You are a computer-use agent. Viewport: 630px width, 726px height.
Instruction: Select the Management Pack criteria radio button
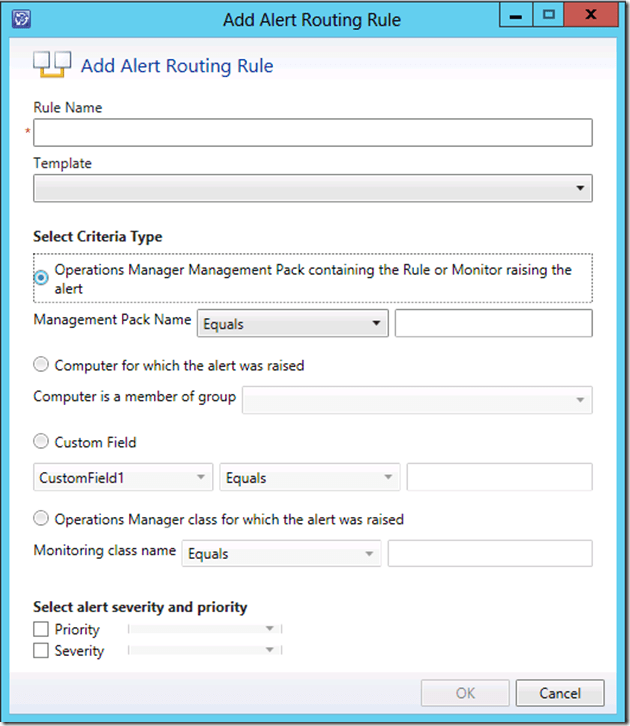click(42, 278)
